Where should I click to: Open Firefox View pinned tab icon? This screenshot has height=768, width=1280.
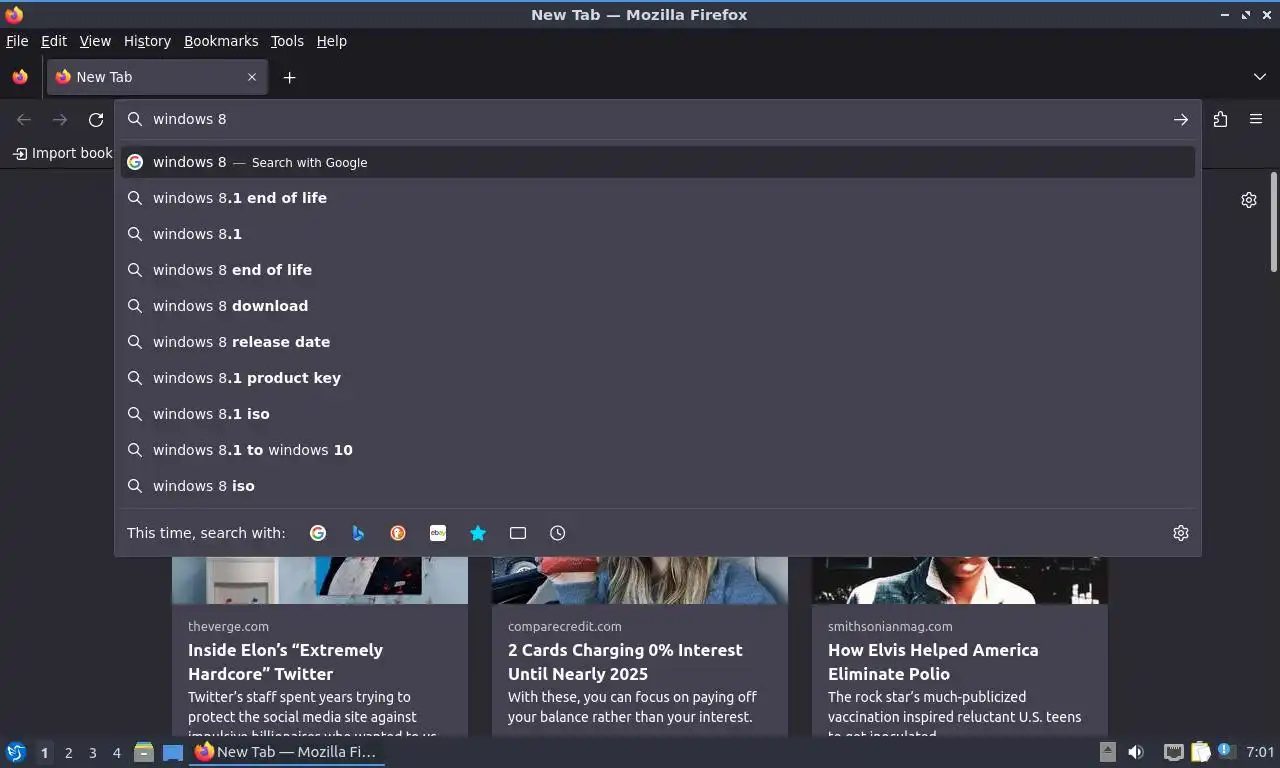pos(20,77)
